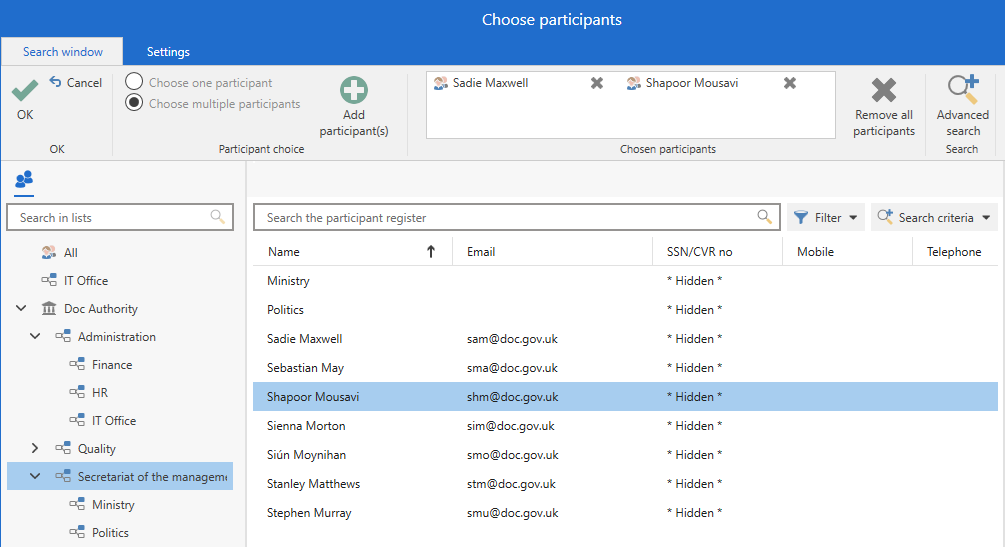Click email stm@doc.gov.uk cell

pos(511,484)
